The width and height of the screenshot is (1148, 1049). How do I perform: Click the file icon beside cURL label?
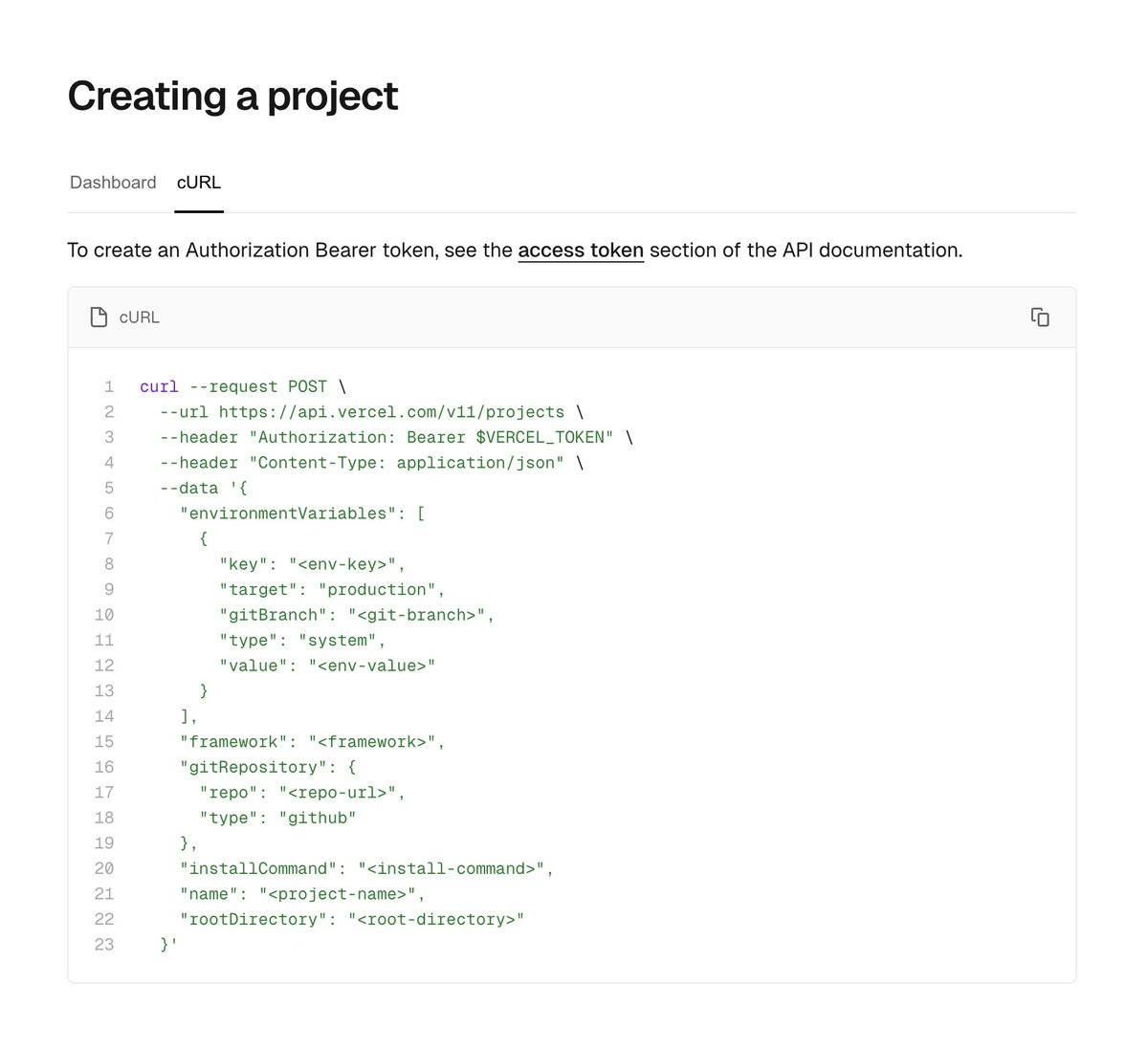99,317
